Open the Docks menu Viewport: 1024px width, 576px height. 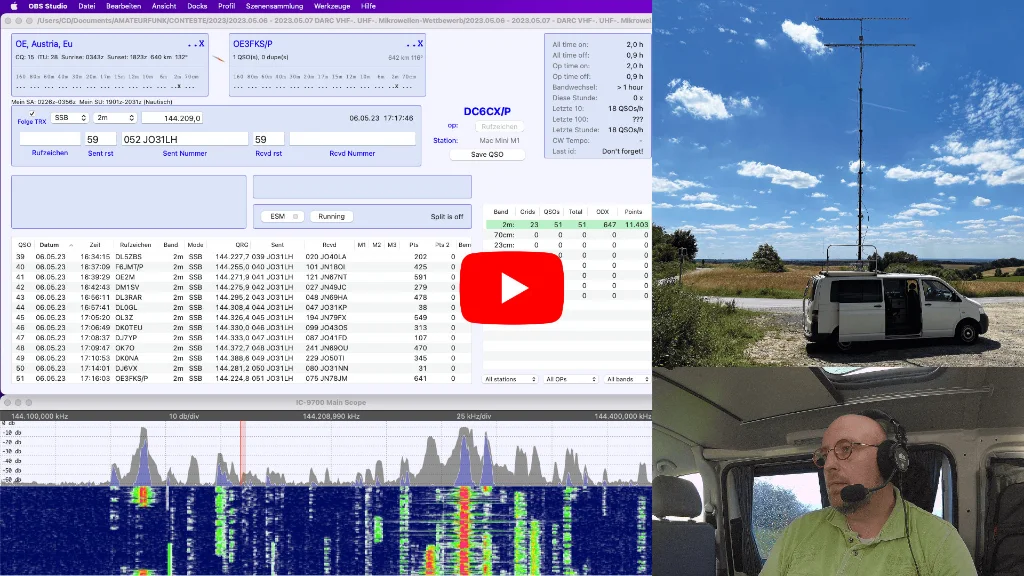[197, 6]
